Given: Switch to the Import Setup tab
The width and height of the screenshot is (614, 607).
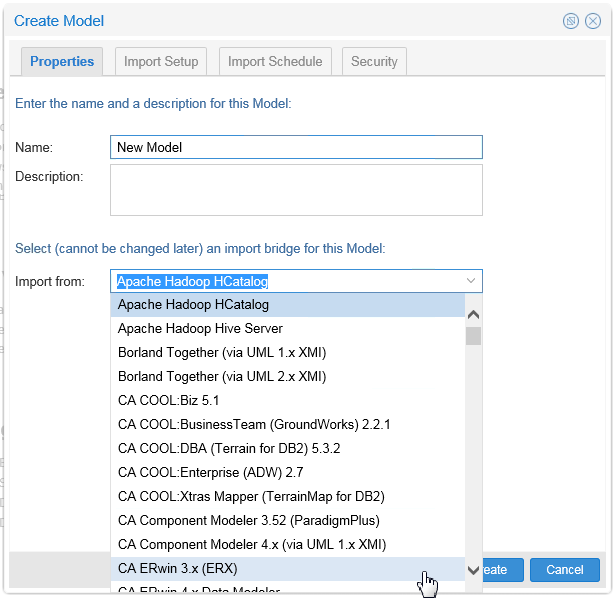Looking at the screenshot, I should [161, 61].
